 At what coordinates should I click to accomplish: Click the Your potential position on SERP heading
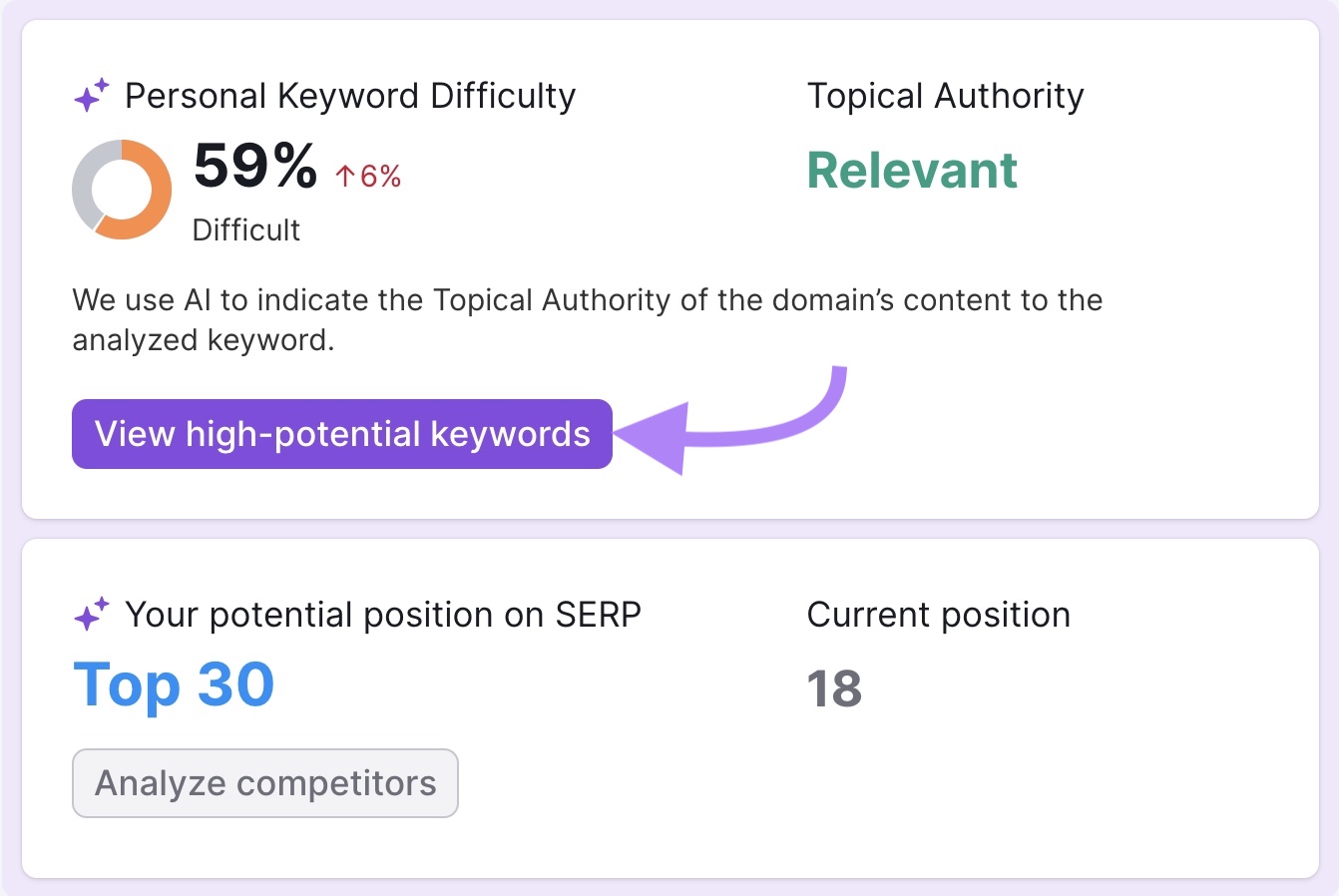coord(384,614)
